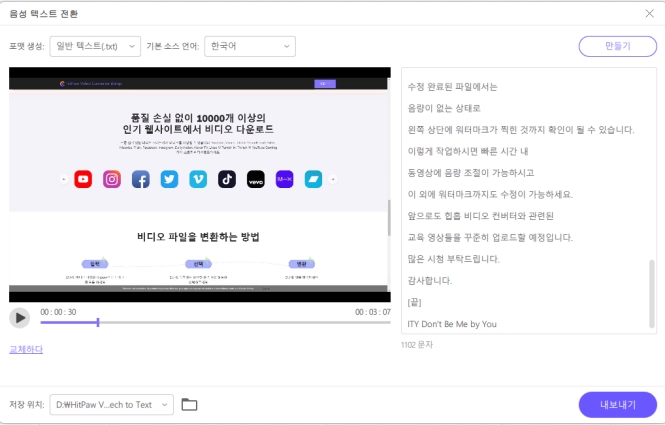Image resolution: width=665 pixels, height=425 pixels.
Task: Click the Instagram icon in the preview
Action: click(112, 179)
